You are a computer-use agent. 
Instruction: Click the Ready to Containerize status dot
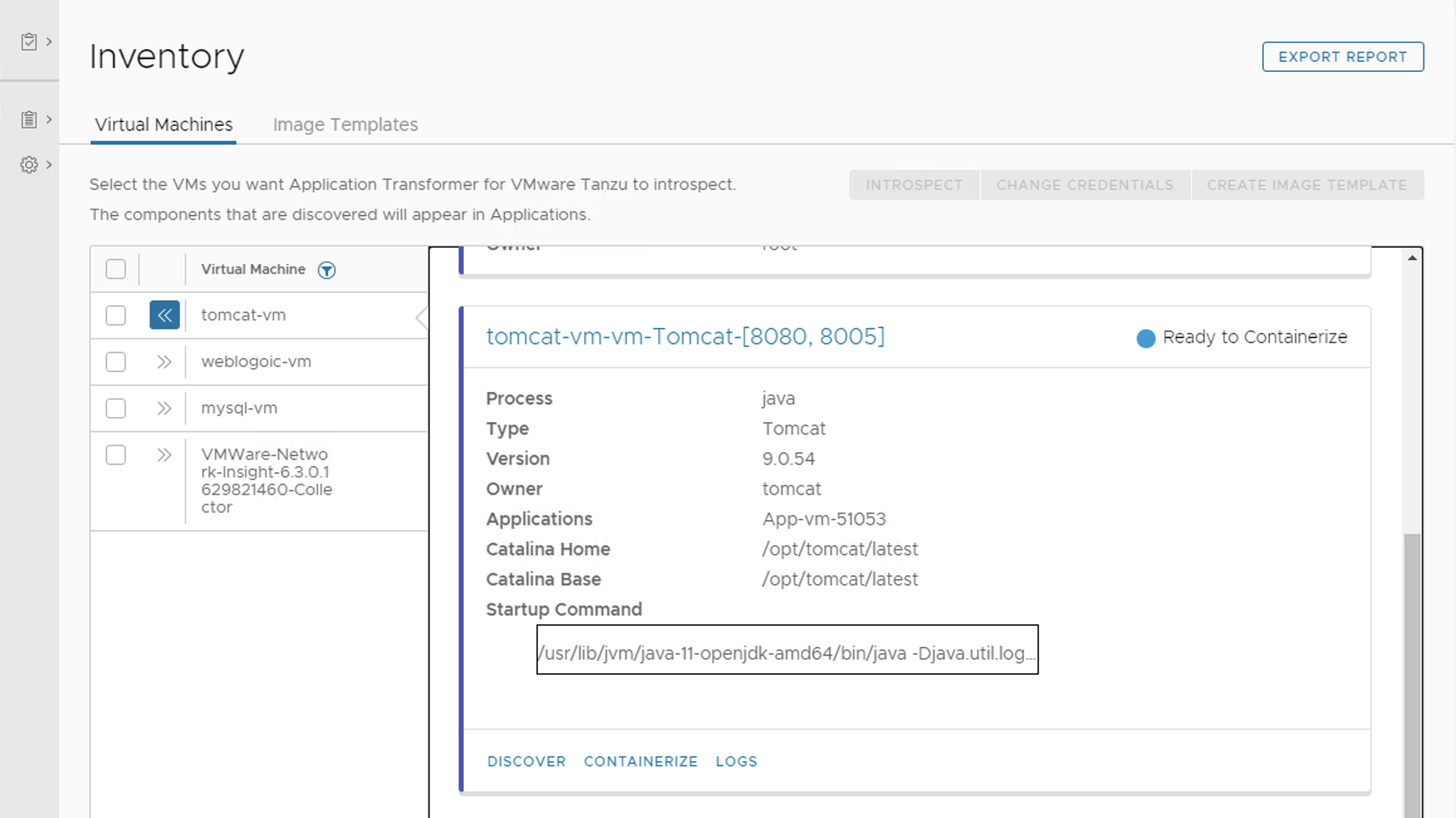(1146, 338)
